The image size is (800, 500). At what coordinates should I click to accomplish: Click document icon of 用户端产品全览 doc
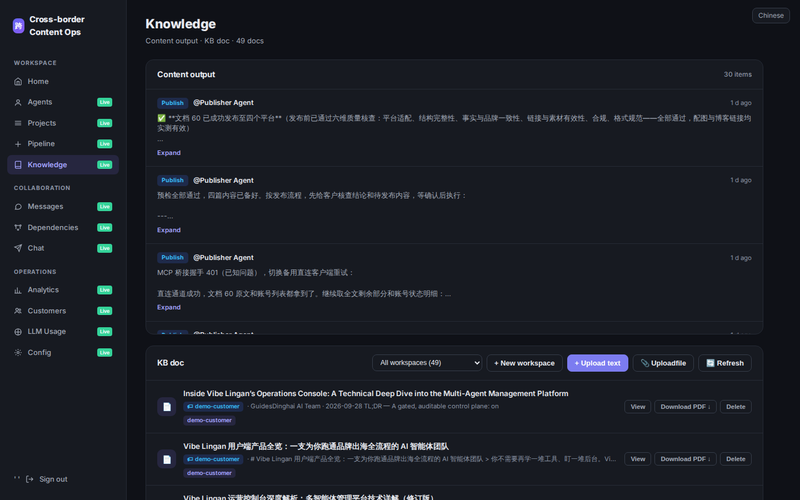[x=166, y=459]
